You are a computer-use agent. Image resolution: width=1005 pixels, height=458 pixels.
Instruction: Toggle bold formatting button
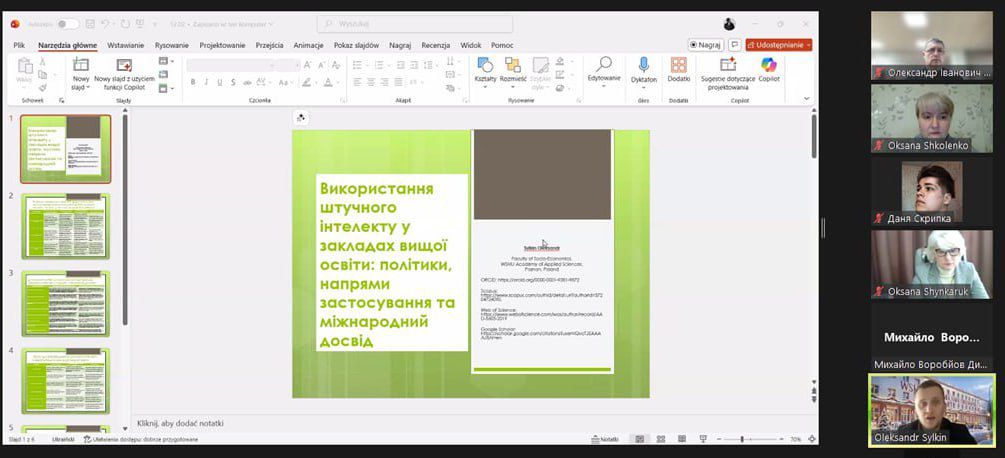(x=193, y=82)
